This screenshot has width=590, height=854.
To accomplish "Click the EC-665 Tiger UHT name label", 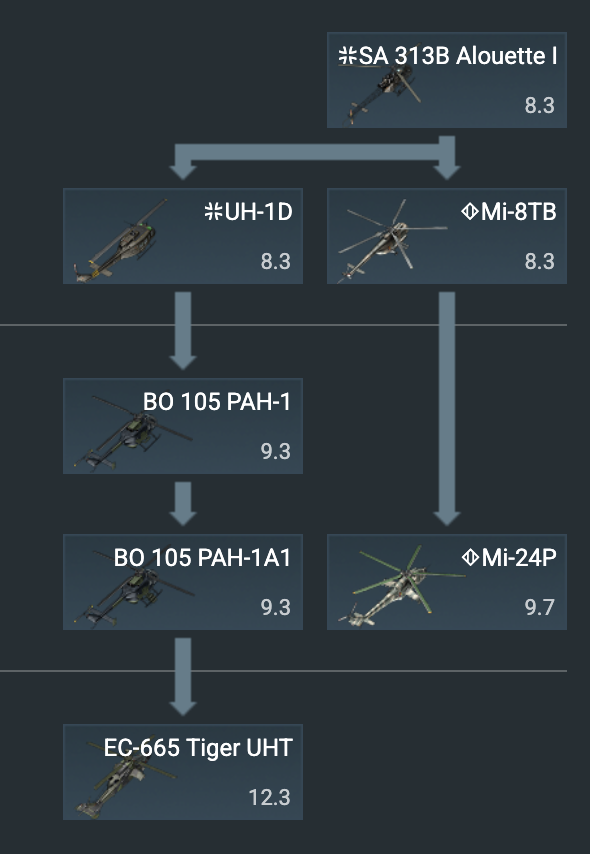I will tap(198, 748).
